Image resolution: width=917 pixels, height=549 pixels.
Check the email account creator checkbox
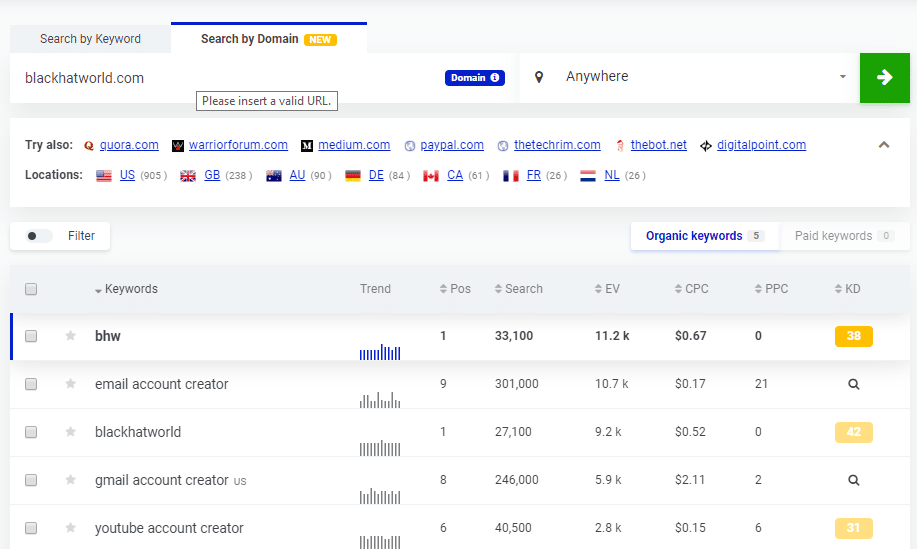(31, 384)
